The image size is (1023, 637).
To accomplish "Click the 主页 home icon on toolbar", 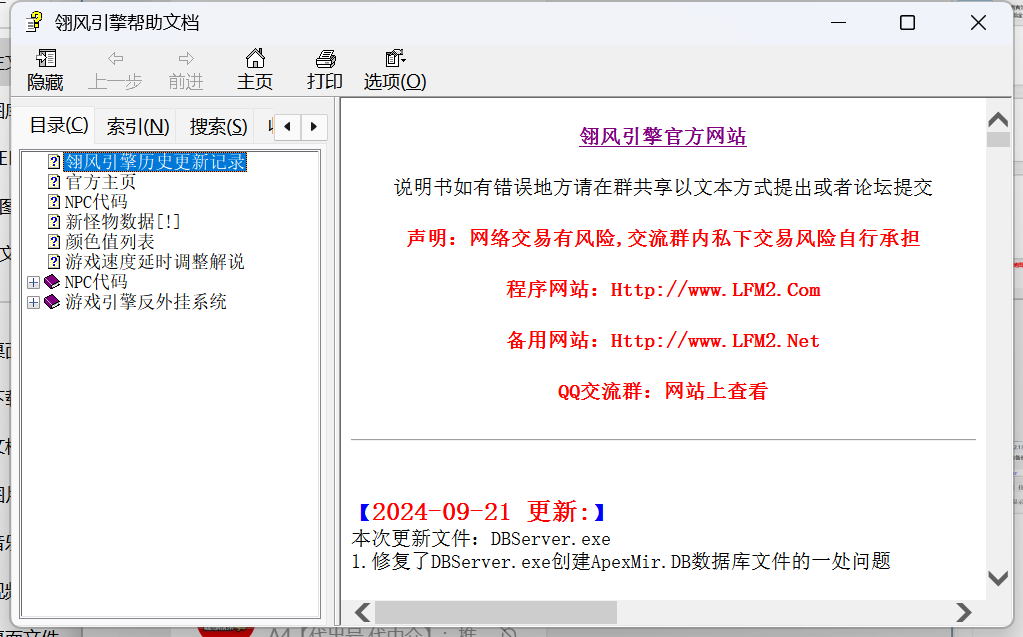I will coord(254,60).
